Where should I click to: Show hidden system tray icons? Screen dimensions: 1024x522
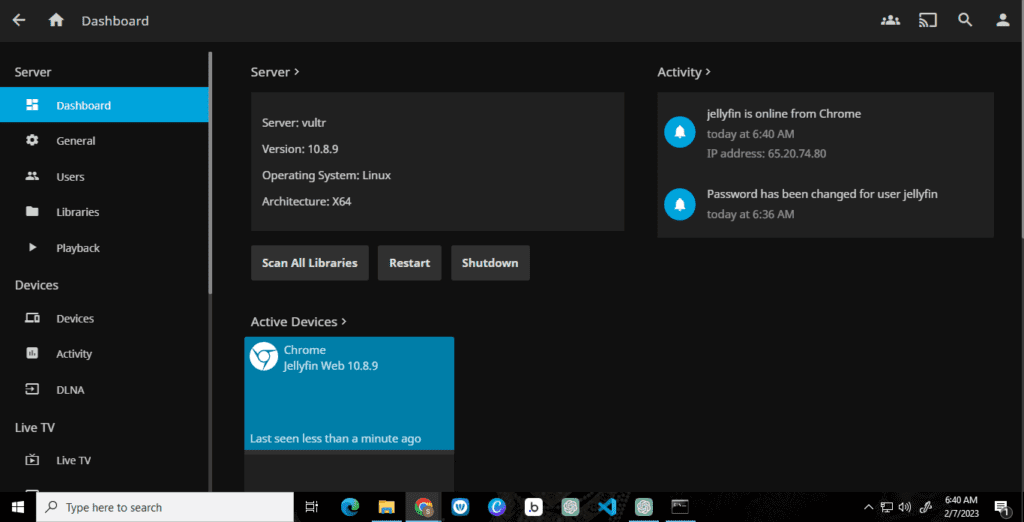869,507
